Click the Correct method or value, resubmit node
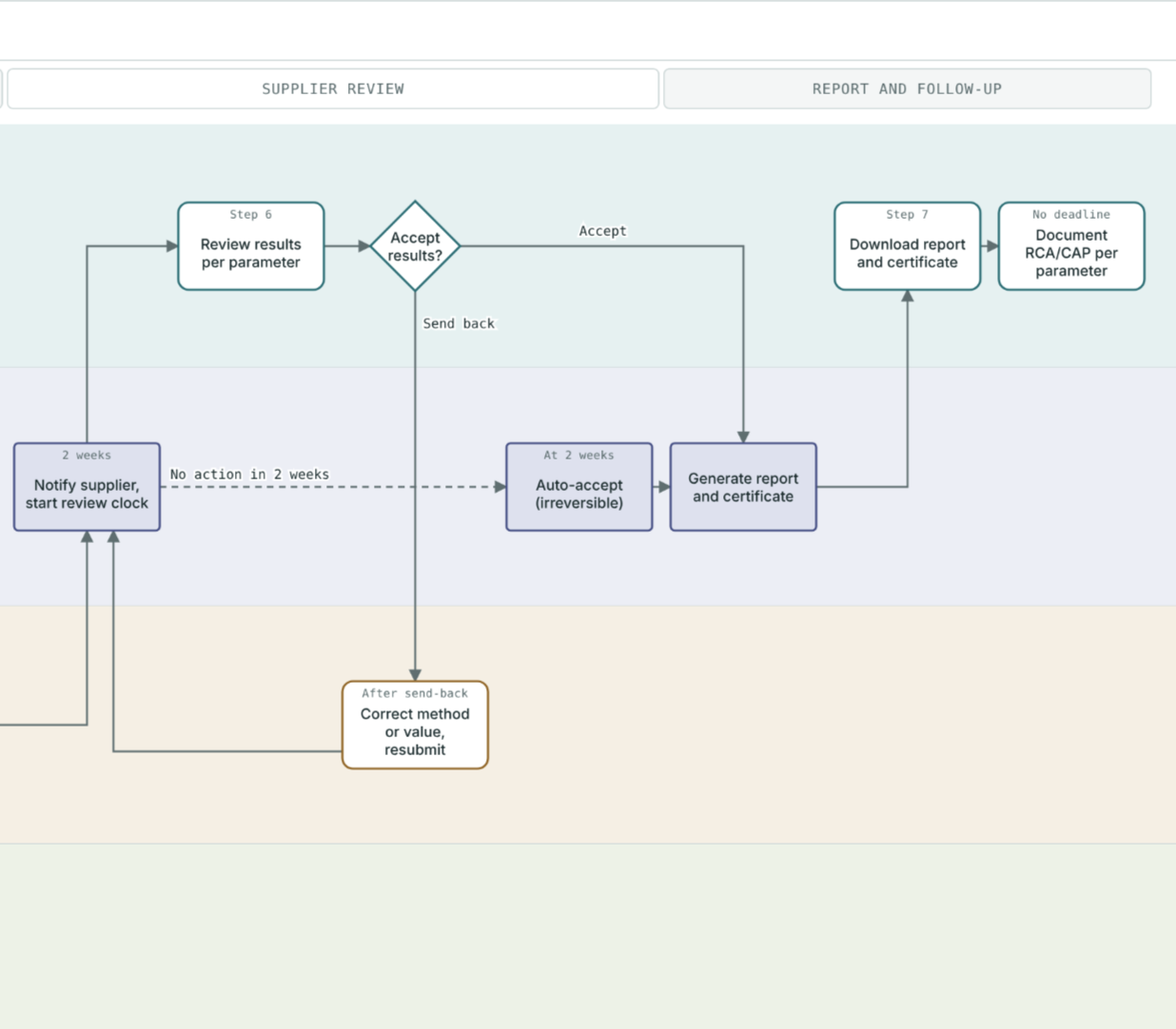The width and height of the screenshot is (1176, 1029). click(x=415, y=725)
